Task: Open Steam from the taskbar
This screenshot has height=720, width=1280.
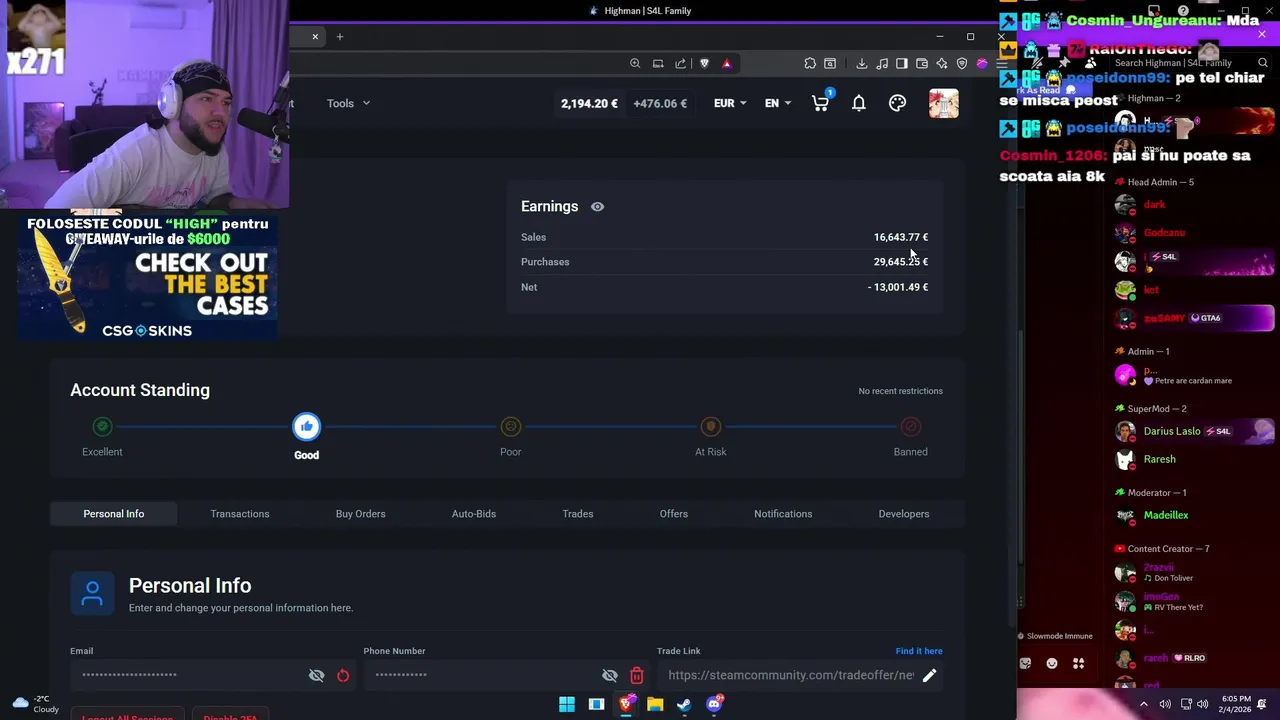Action: 684,704
